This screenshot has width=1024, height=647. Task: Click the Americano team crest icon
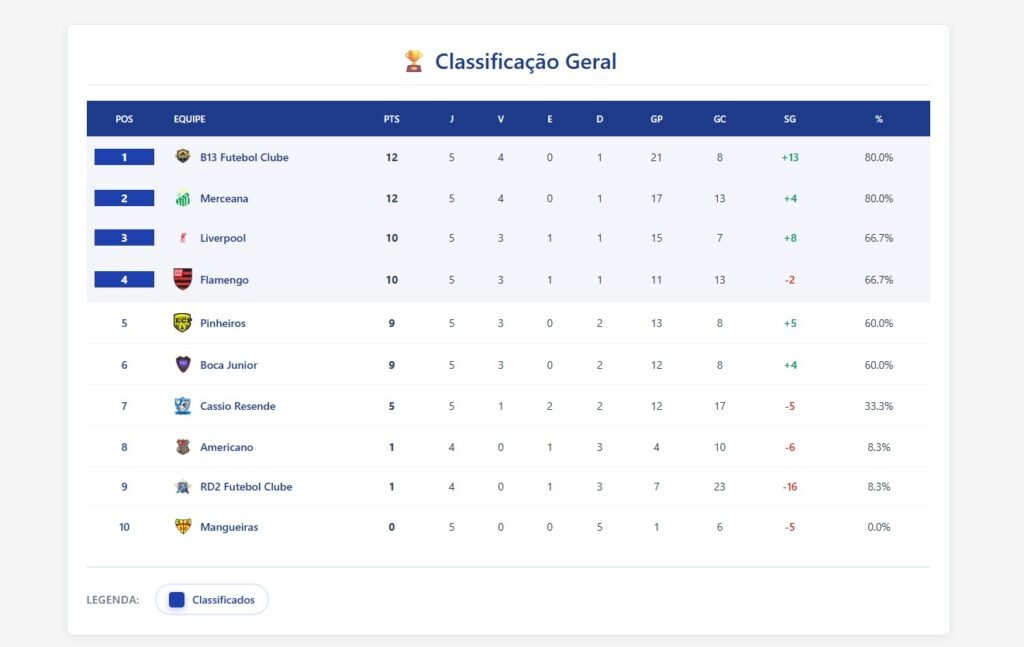coord(182,447)
